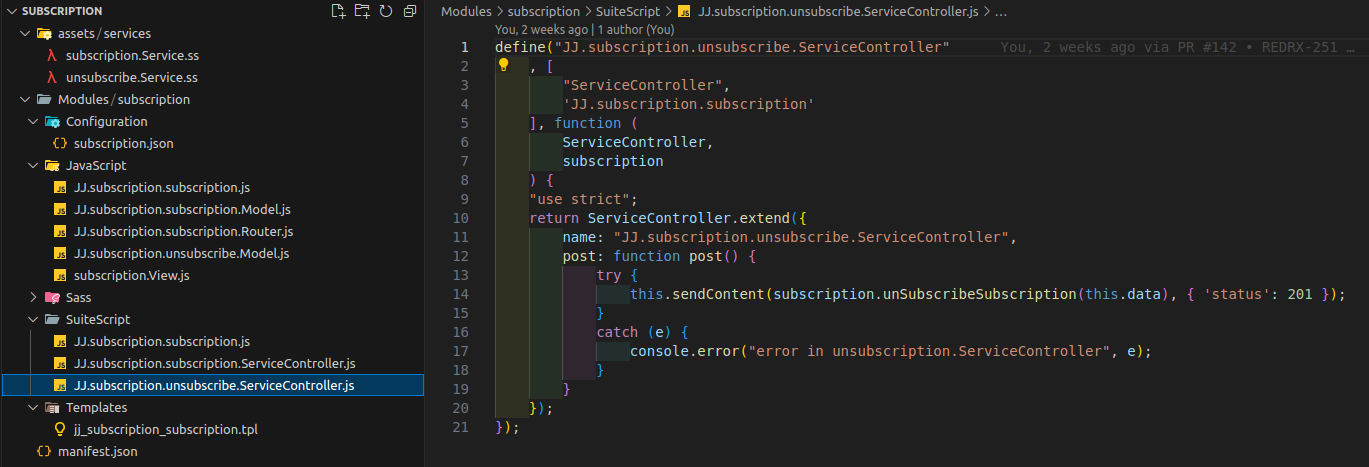Collapse the Configuration folder

(x=33, y=121)
